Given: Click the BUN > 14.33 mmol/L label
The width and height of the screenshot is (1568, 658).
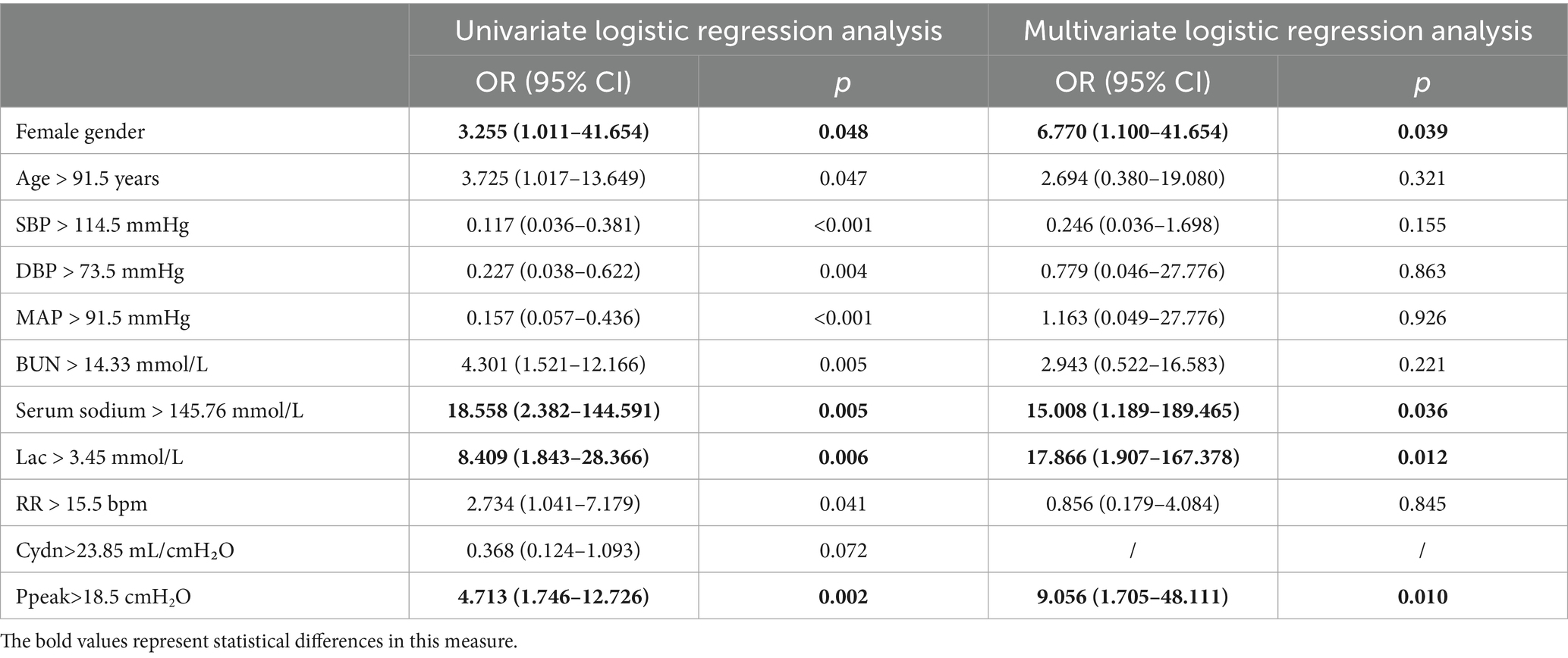Looking at the screenshot, I should (112, 365).
